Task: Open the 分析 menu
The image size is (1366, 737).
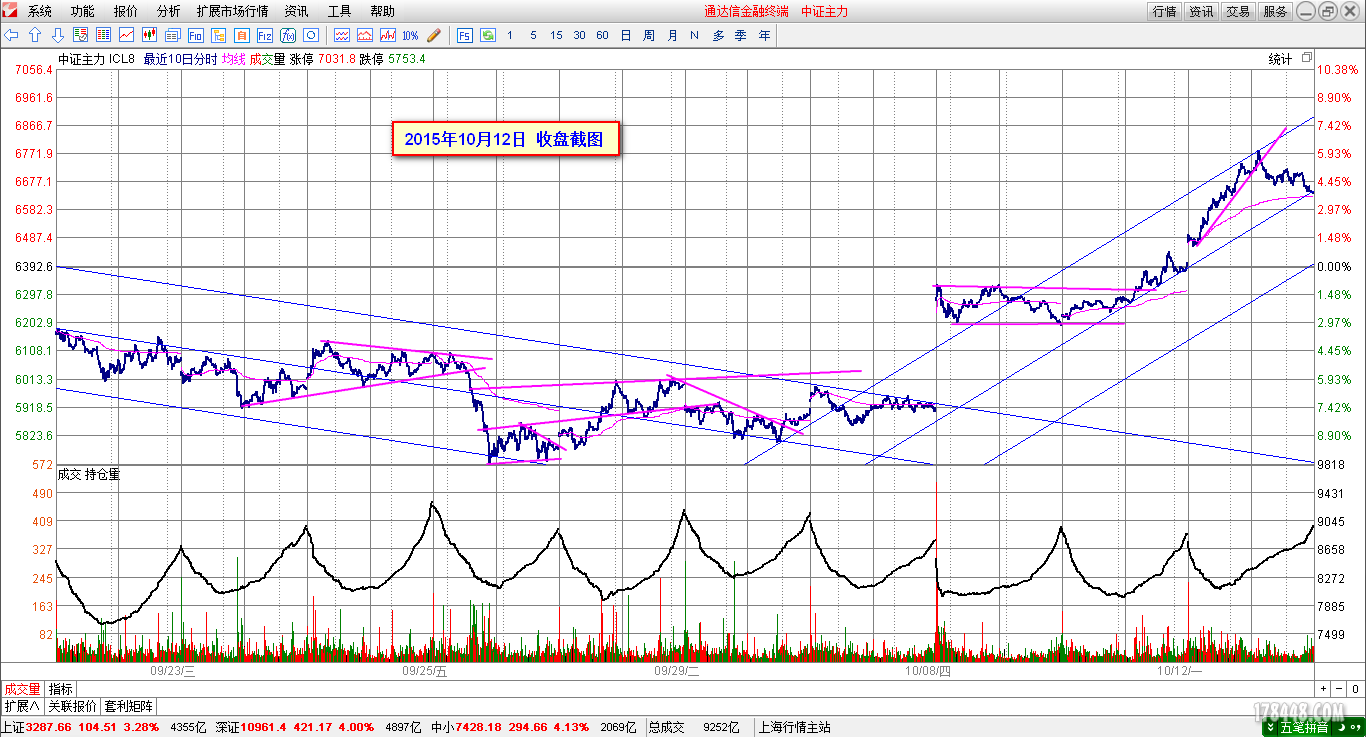Action: (169, 11)
